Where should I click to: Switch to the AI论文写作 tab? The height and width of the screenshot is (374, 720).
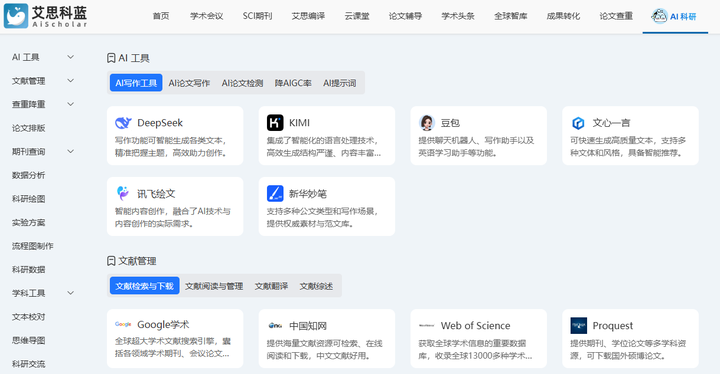tap(189, 83)
